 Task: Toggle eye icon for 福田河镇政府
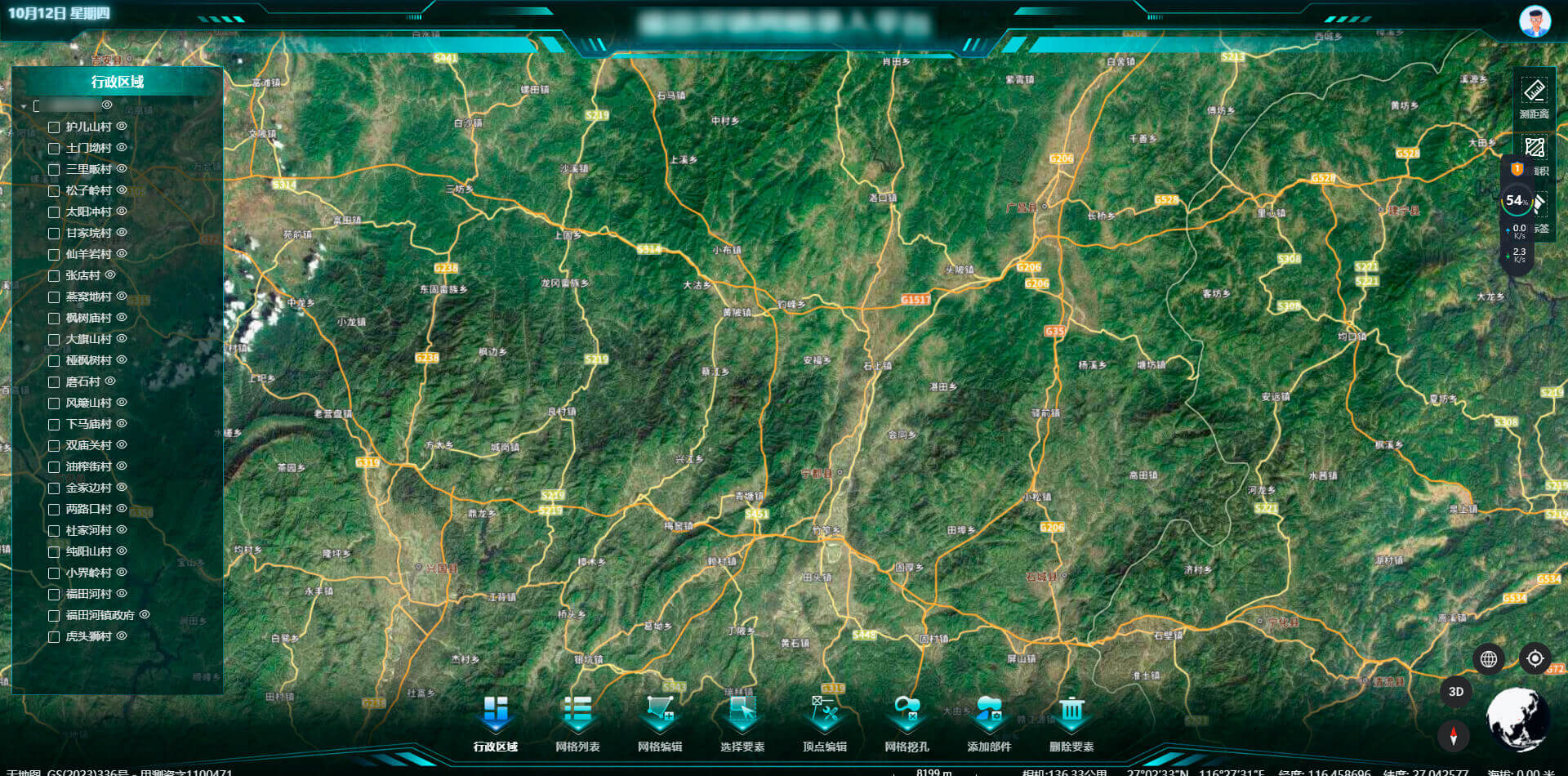(x=145, y=614)
